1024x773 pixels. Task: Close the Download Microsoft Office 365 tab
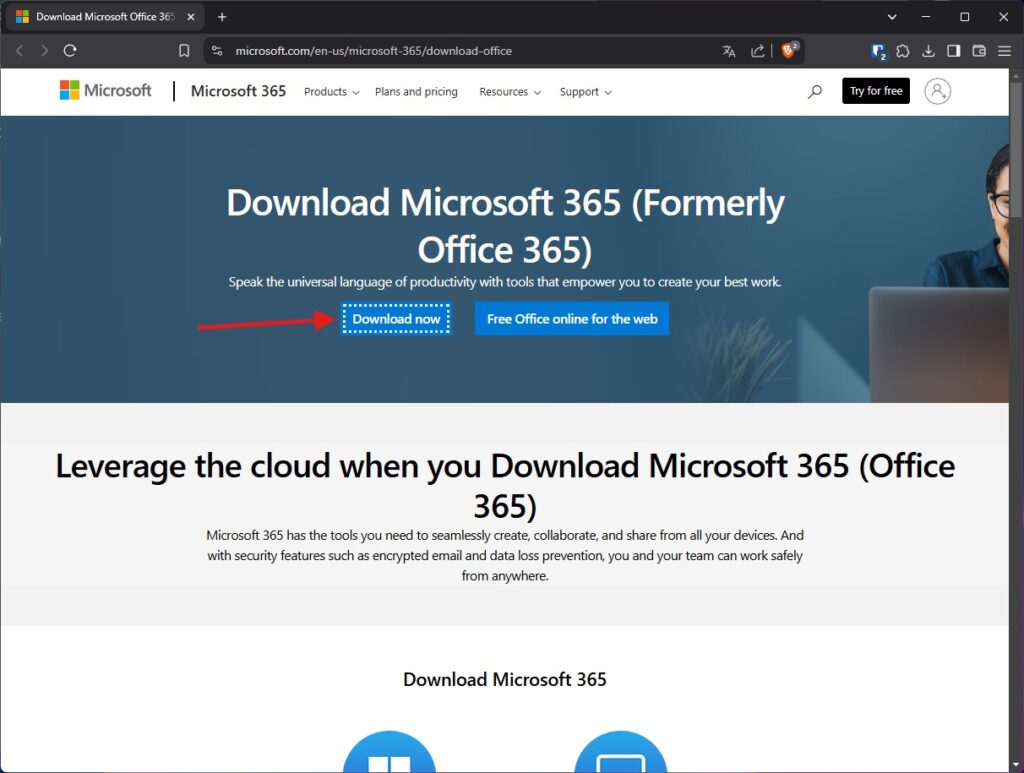(191, 17)
